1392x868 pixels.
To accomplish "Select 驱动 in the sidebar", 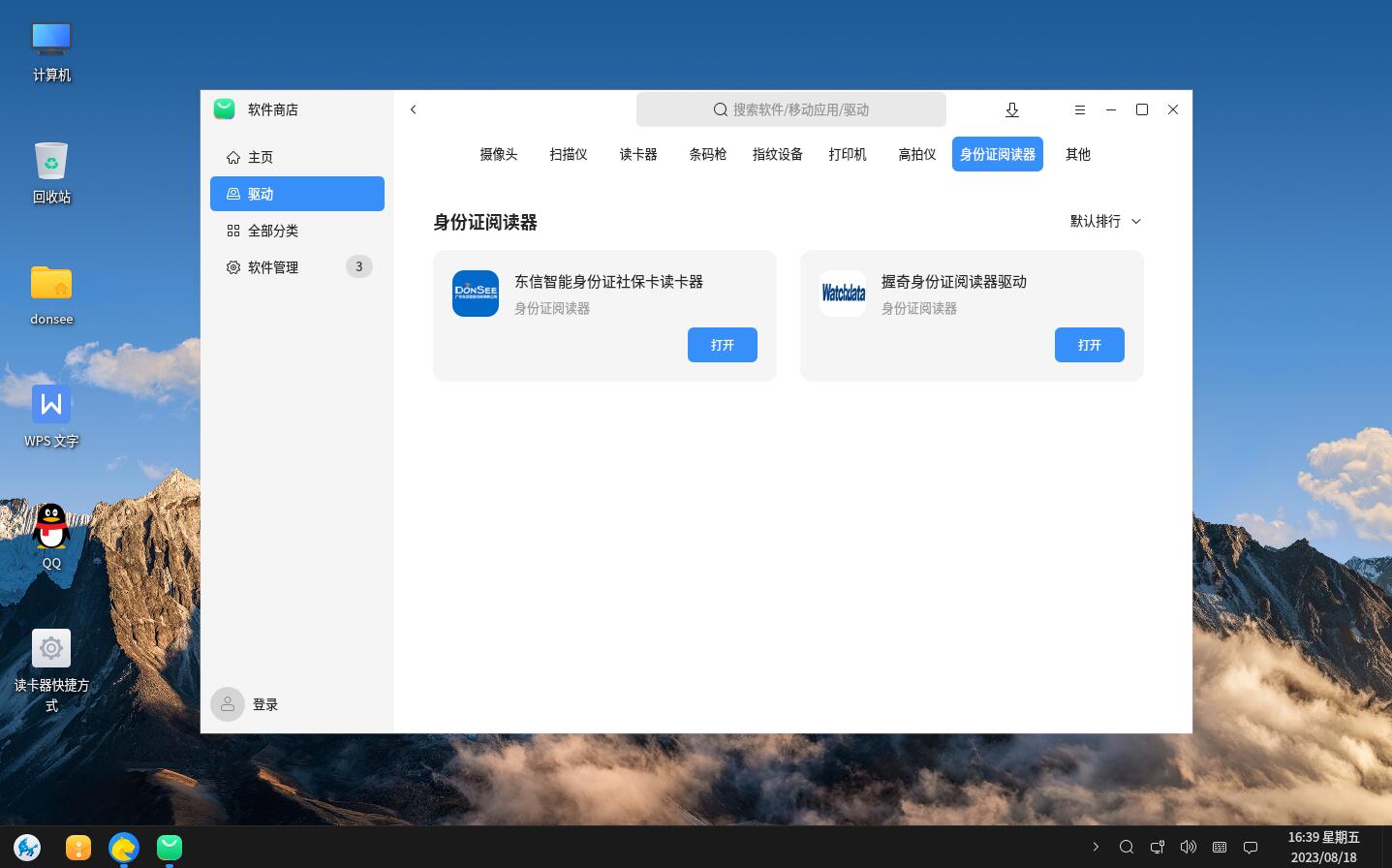I will 260,194.
